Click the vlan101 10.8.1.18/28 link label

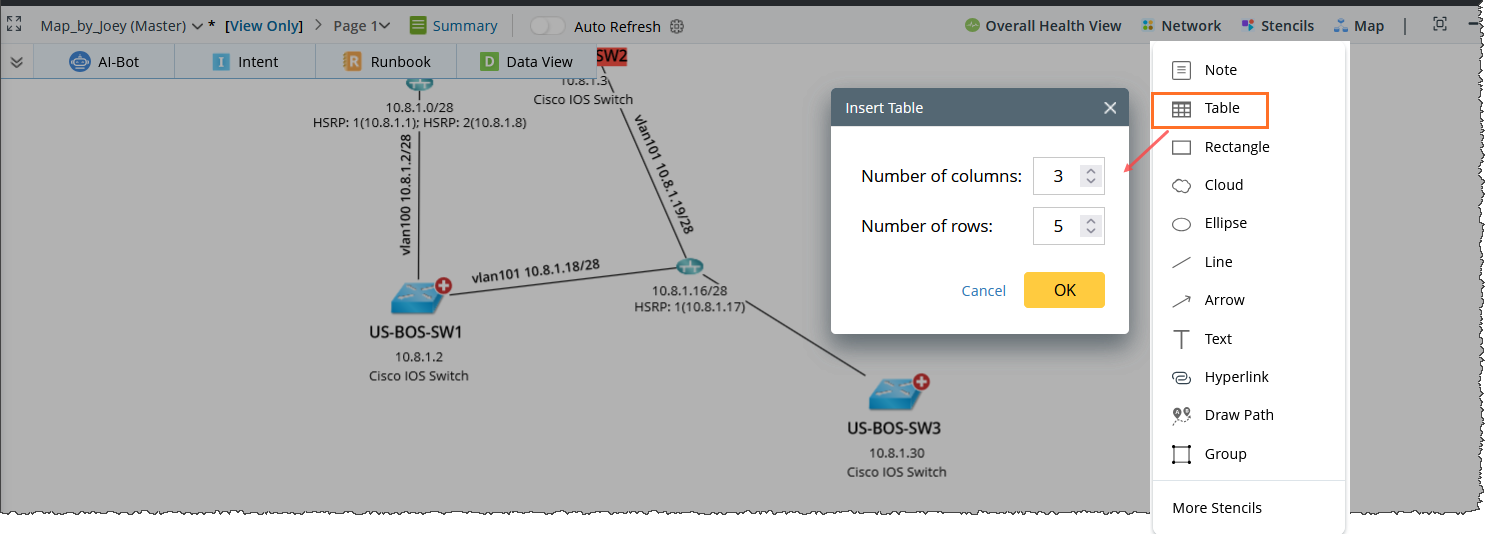535,272
